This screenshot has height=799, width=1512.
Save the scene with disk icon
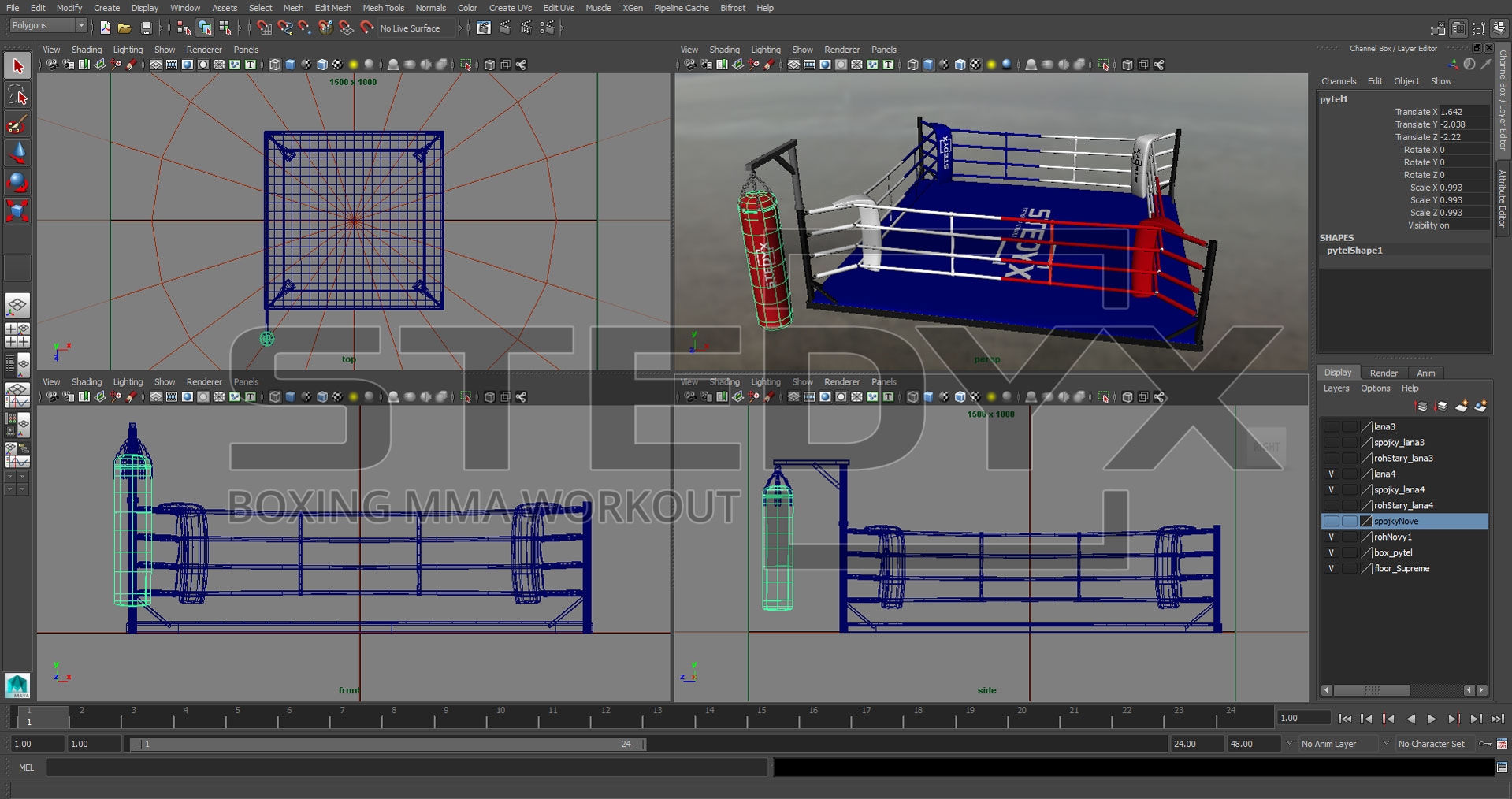(145, 28)
